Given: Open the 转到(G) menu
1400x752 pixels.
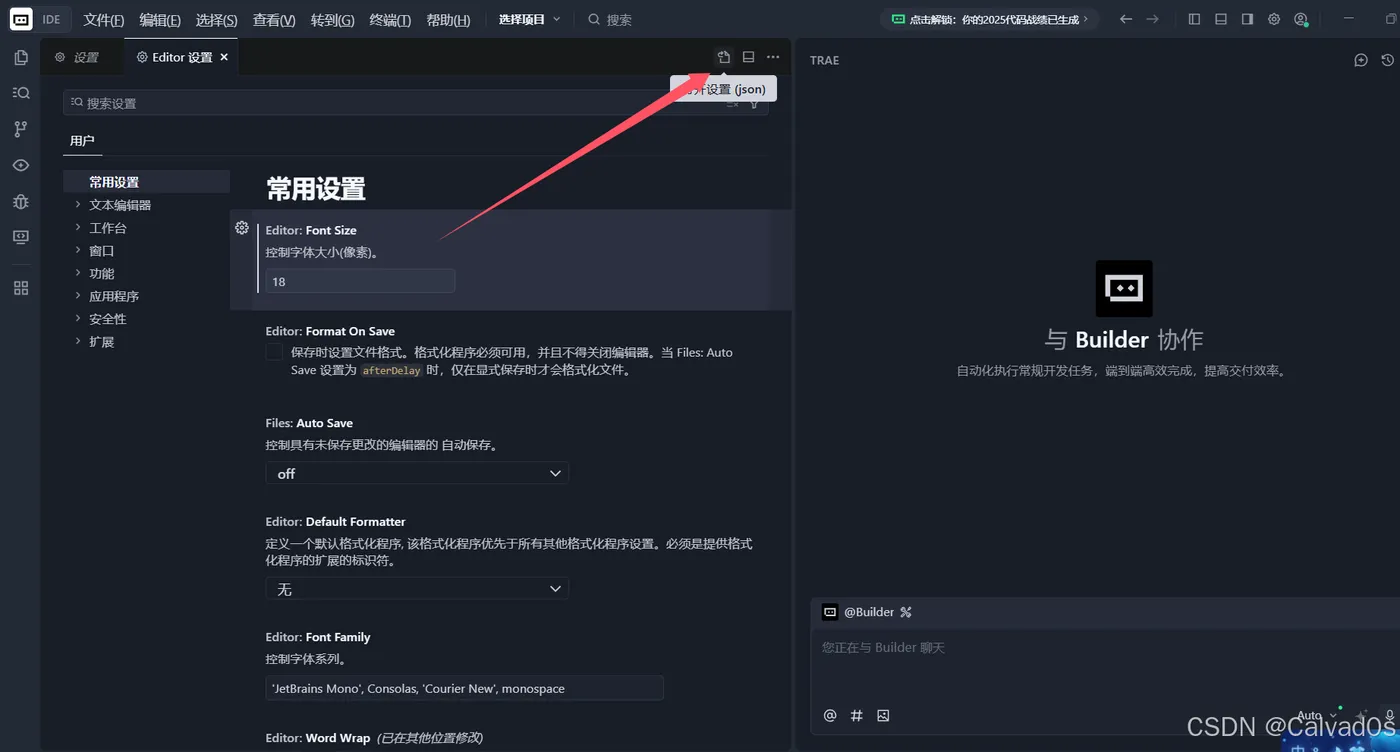Looking at the screenshot, I should point(333,20).
